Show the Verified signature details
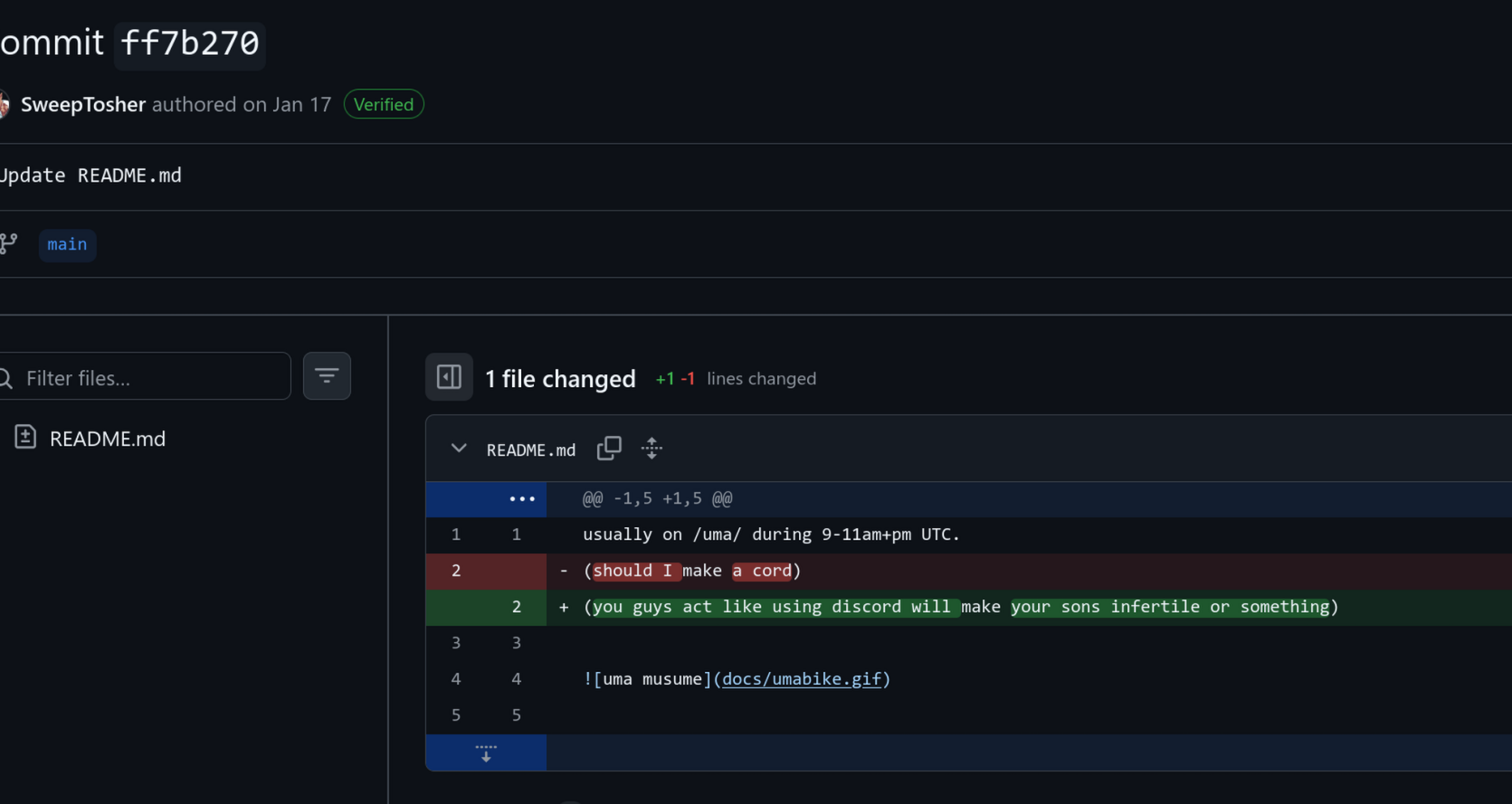This screenshot has height=804, width=1512. 384,105
